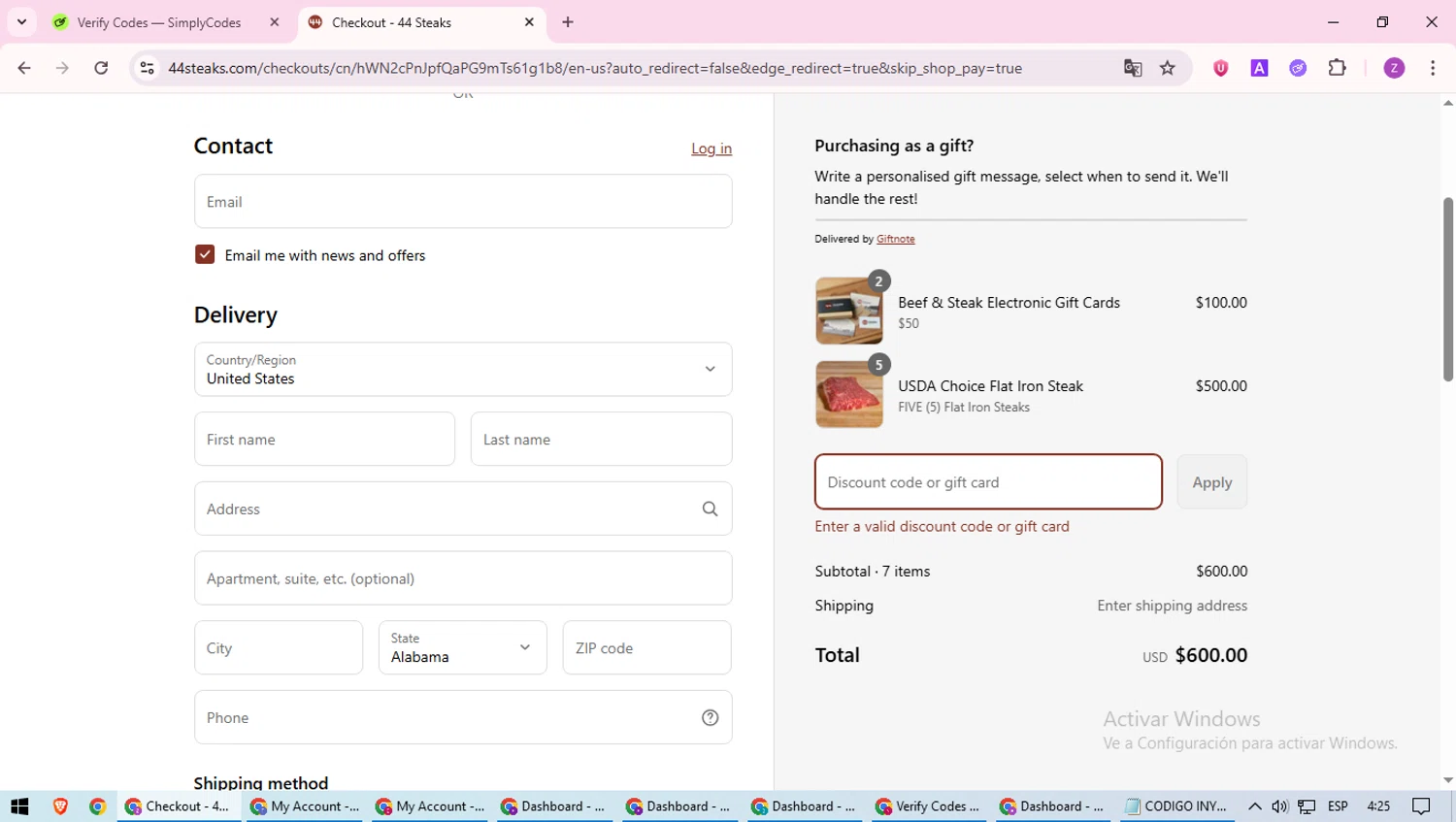
Task: Click the 'Purchasing as a gift?' heading
Action: coord(894,146)
